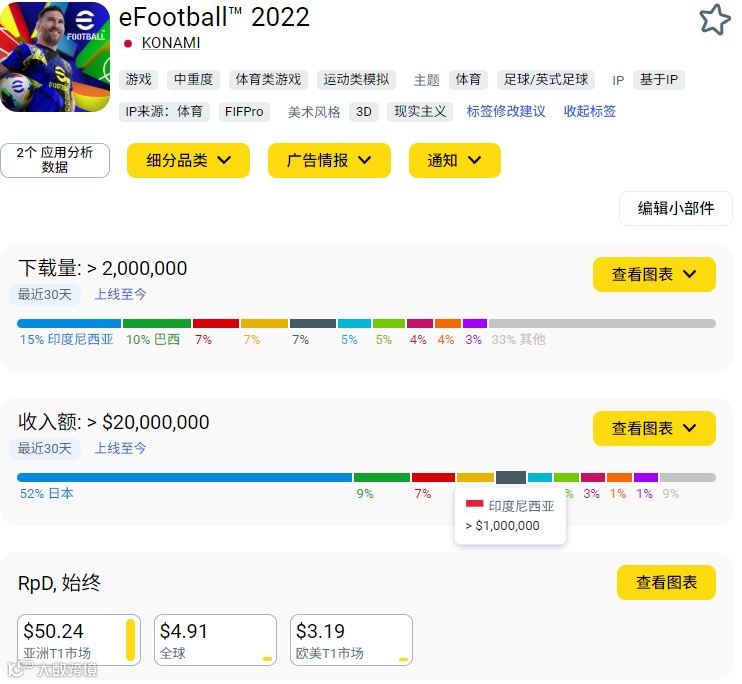Click green 巴西 segment in downloads bar
The width and height of the screenshot is (742, 684).
point(157,324)
